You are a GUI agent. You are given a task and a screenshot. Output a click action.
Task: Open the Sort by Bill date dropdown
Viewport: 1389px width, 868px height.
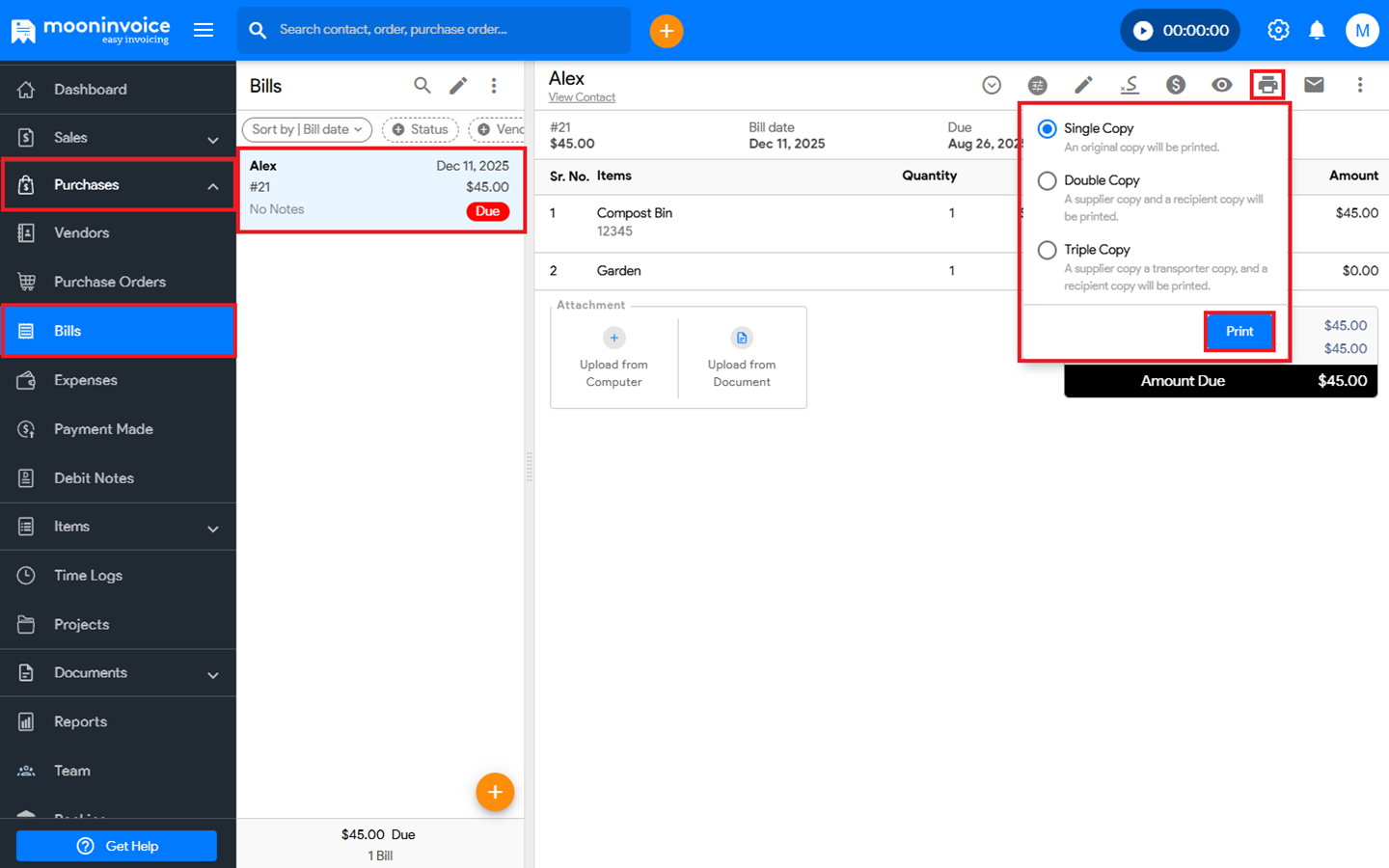[307, 129]
